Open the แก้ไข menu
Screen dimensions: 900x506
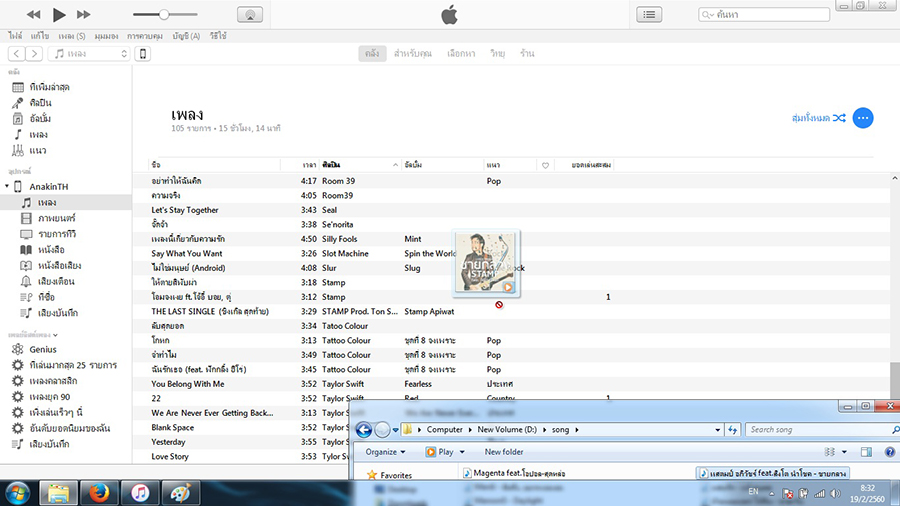coord(40,36)
